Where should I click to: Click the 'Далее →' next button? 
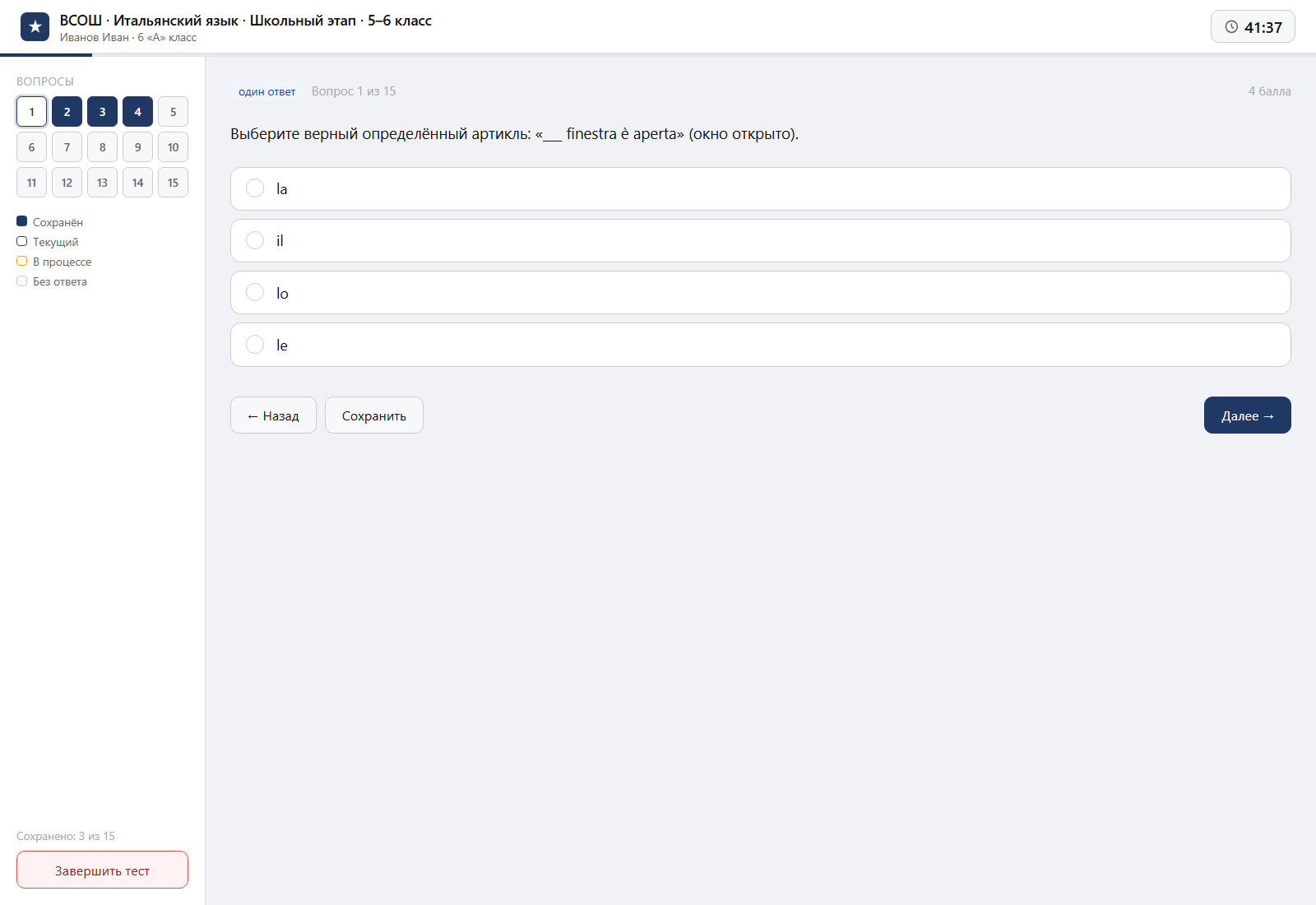coord(1247,415)
